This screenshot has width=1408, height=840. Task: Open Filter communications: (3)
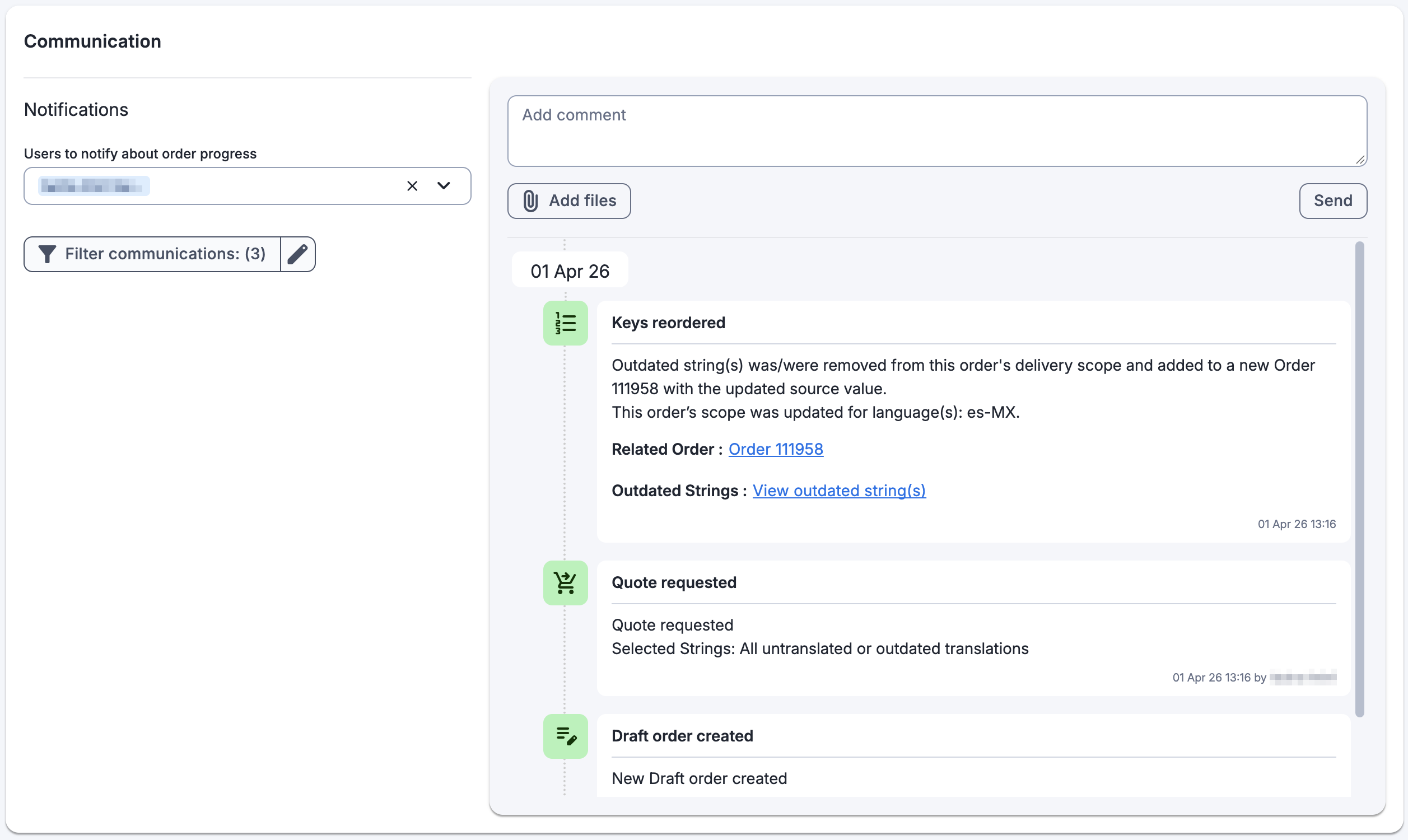(152, 254)
